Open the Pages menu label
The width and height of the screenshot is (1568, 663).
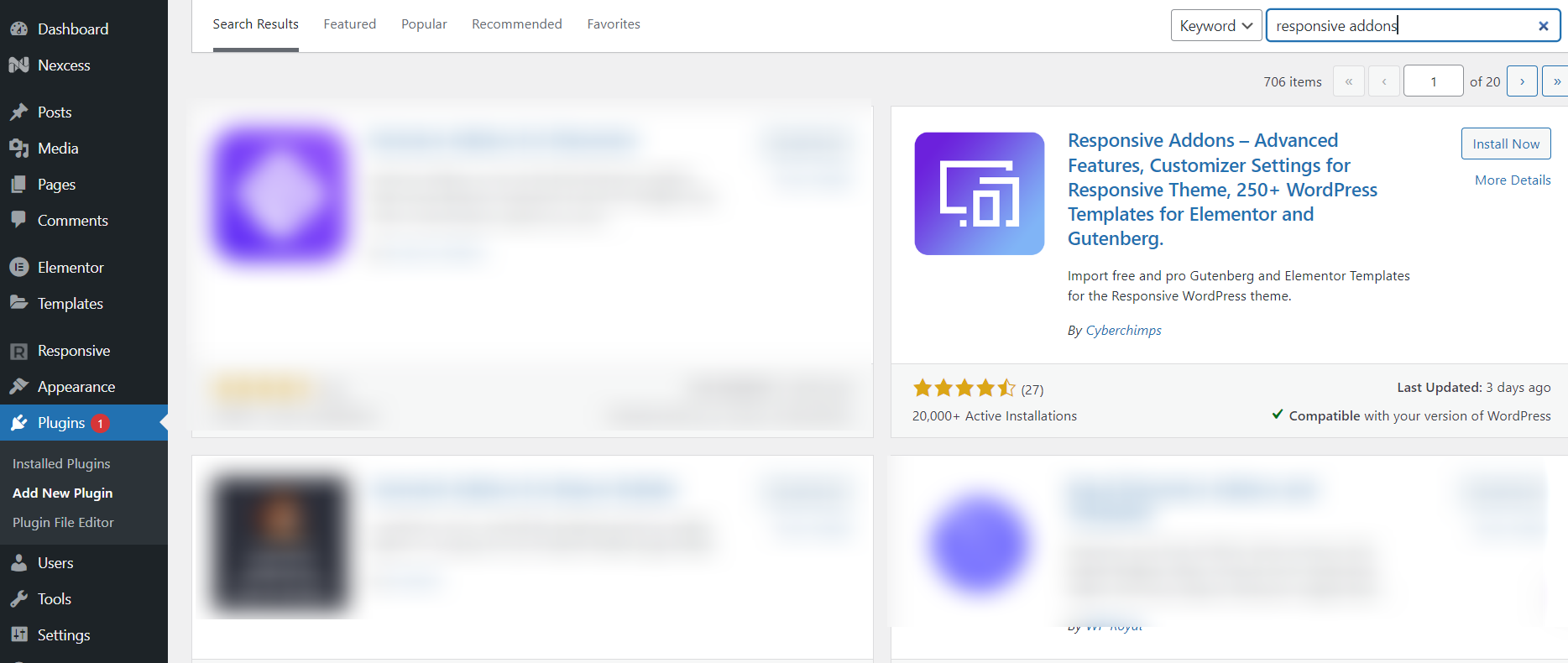click(x=56, y=185)
